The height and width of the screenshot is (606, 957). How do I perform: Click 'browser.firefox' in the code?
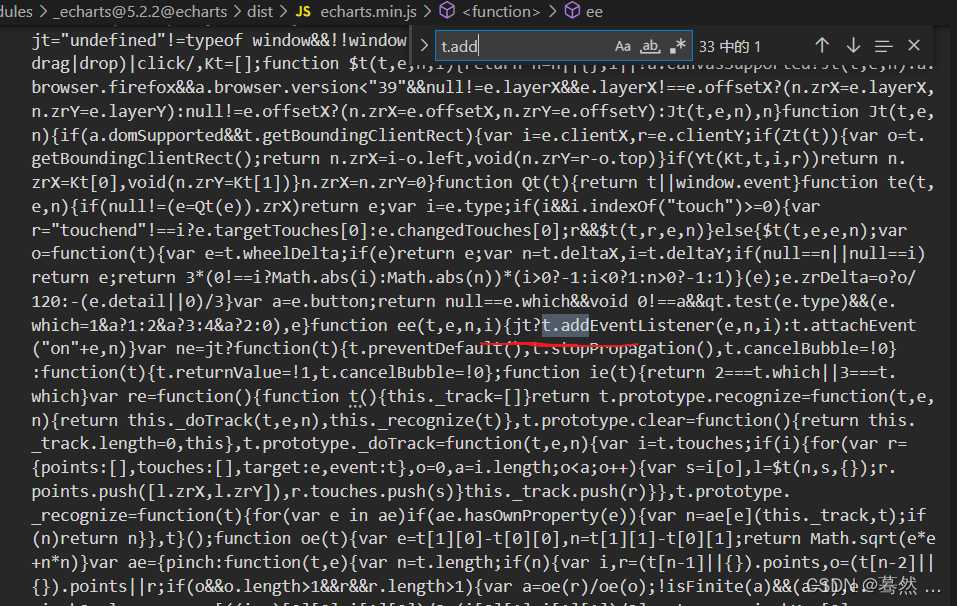(104, 87)
